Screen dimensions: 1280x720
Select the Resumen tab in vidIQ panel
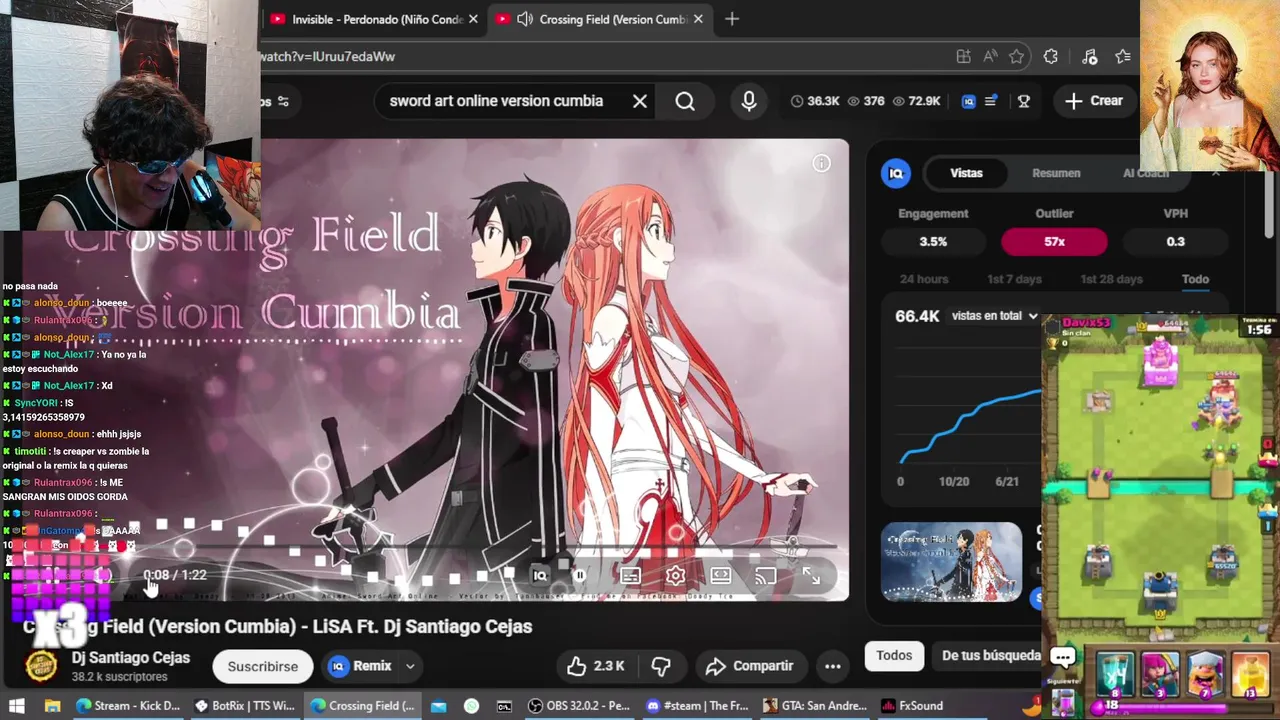(1056, 173)
